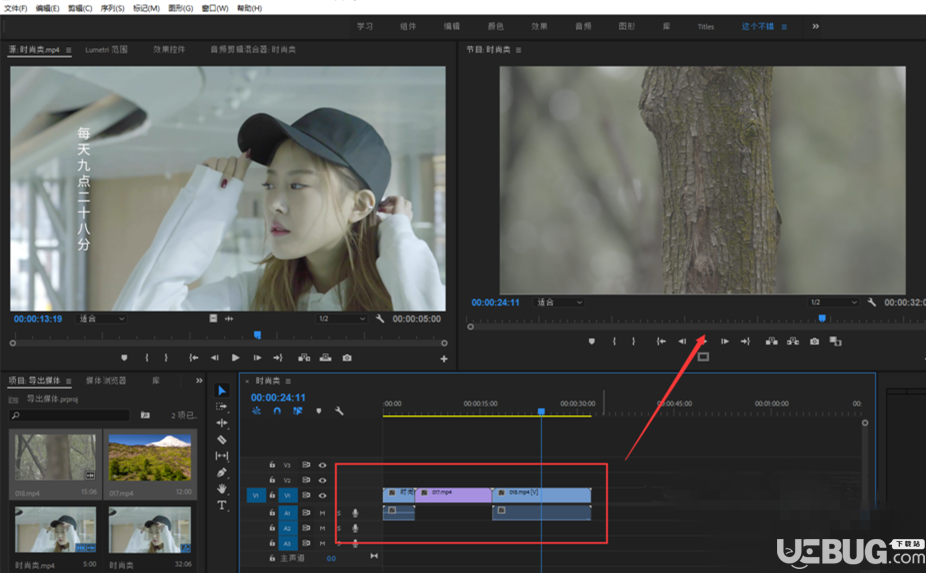Toggle sync lock on track A1

coord(306,513)
